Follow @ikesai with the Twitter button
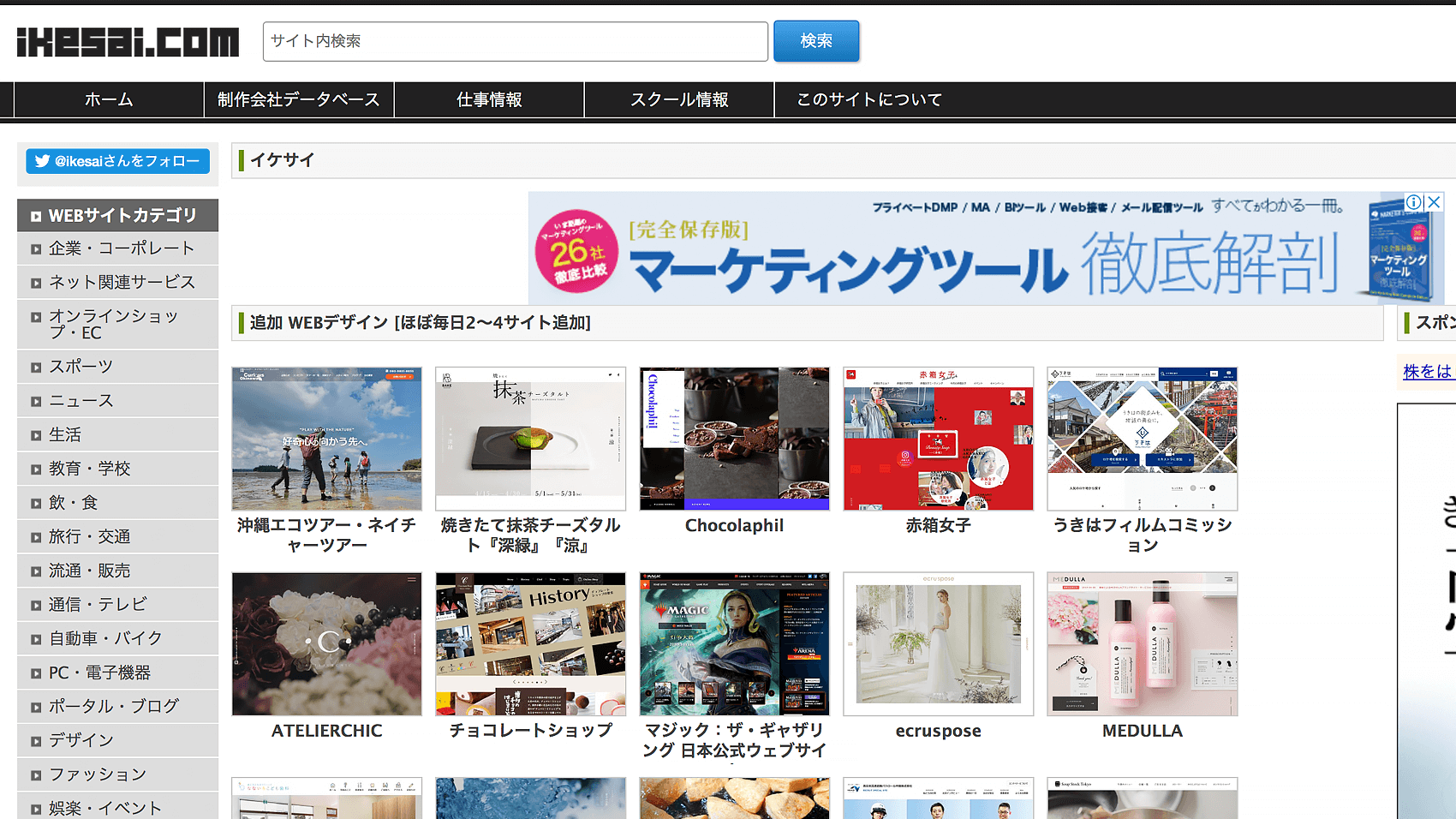 tap(118, 161)
